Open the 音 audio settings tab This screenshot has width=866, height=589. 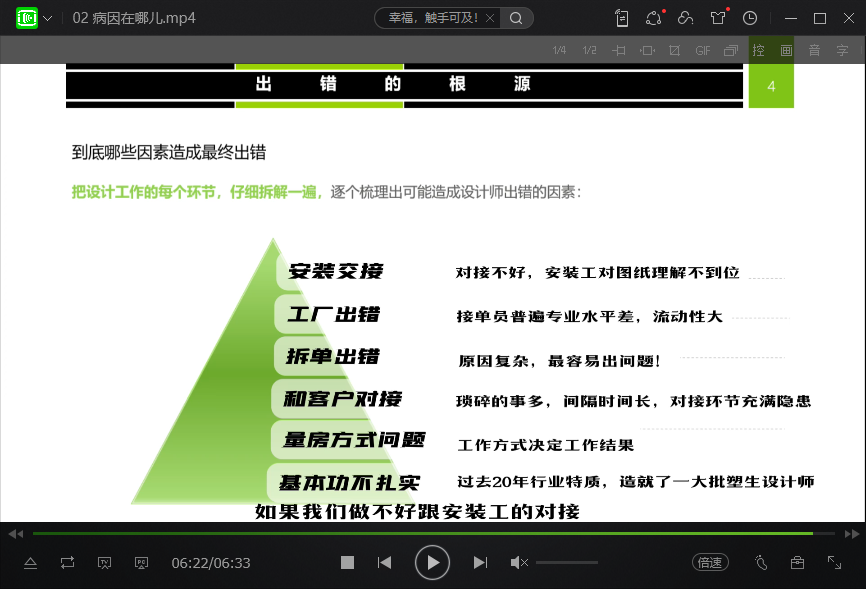pos(814,50)
